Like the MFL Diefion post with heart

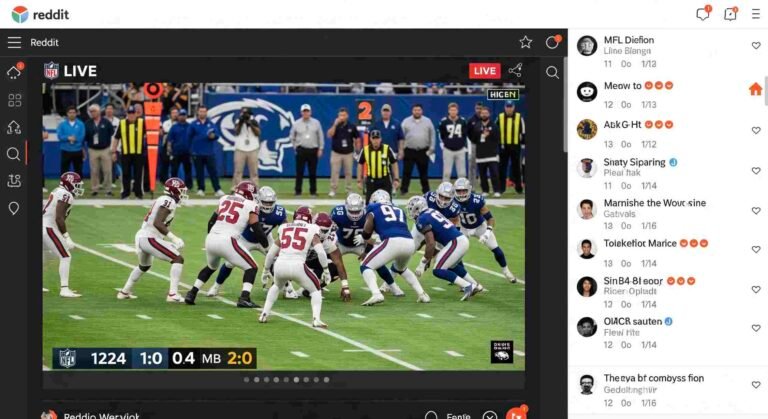point(756,46)
